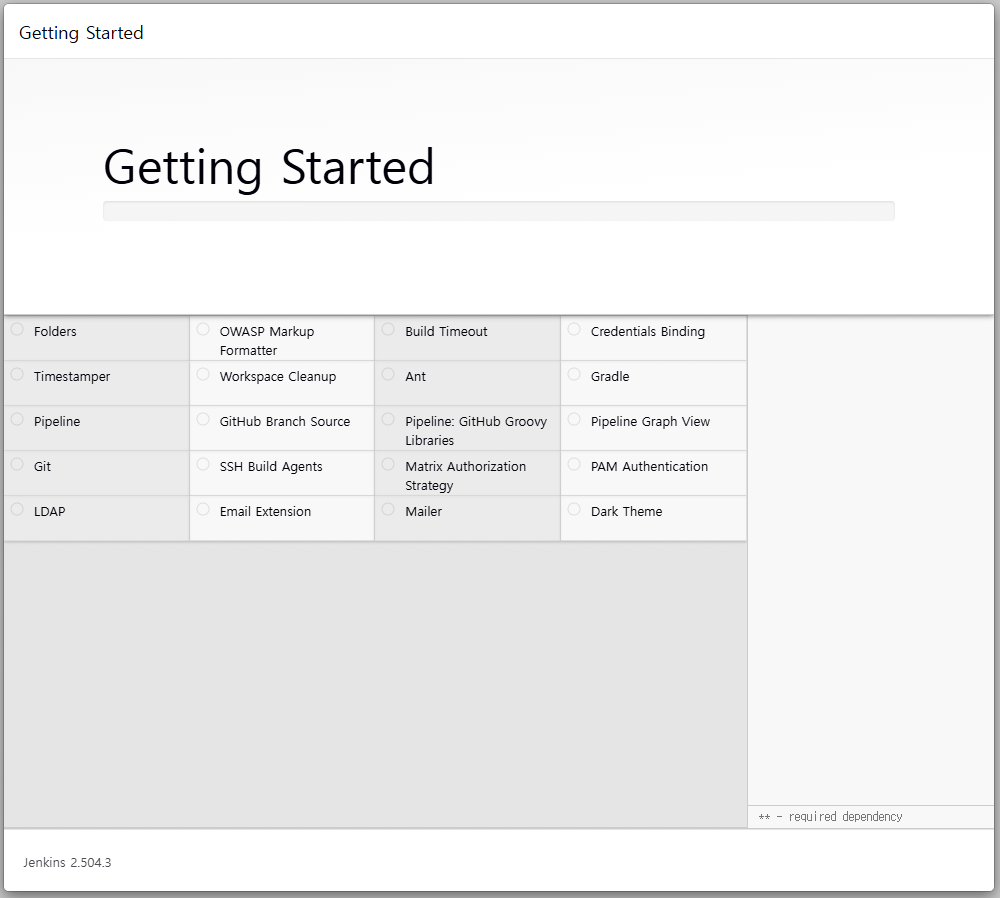This screenshot has width=1000, height=898.
Task: Click the status circle beside LDAP
Action: pos(17,509)
